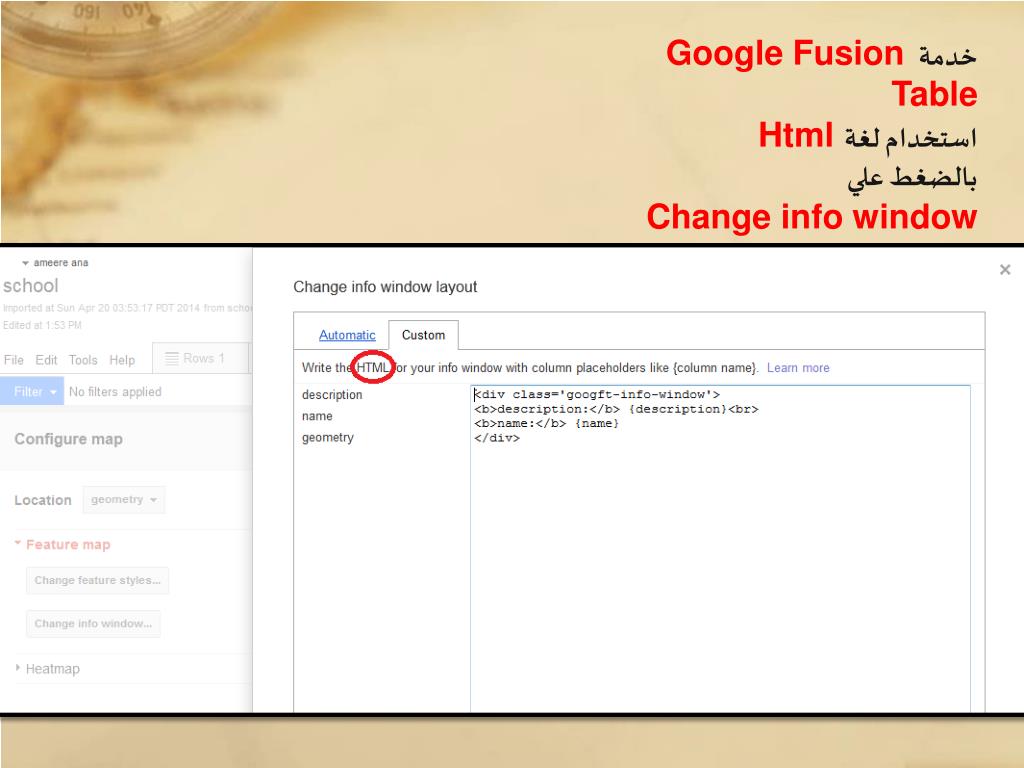Select the Custom tab
Viewport: 1024px width, 768px height.
tap(423, 335)
